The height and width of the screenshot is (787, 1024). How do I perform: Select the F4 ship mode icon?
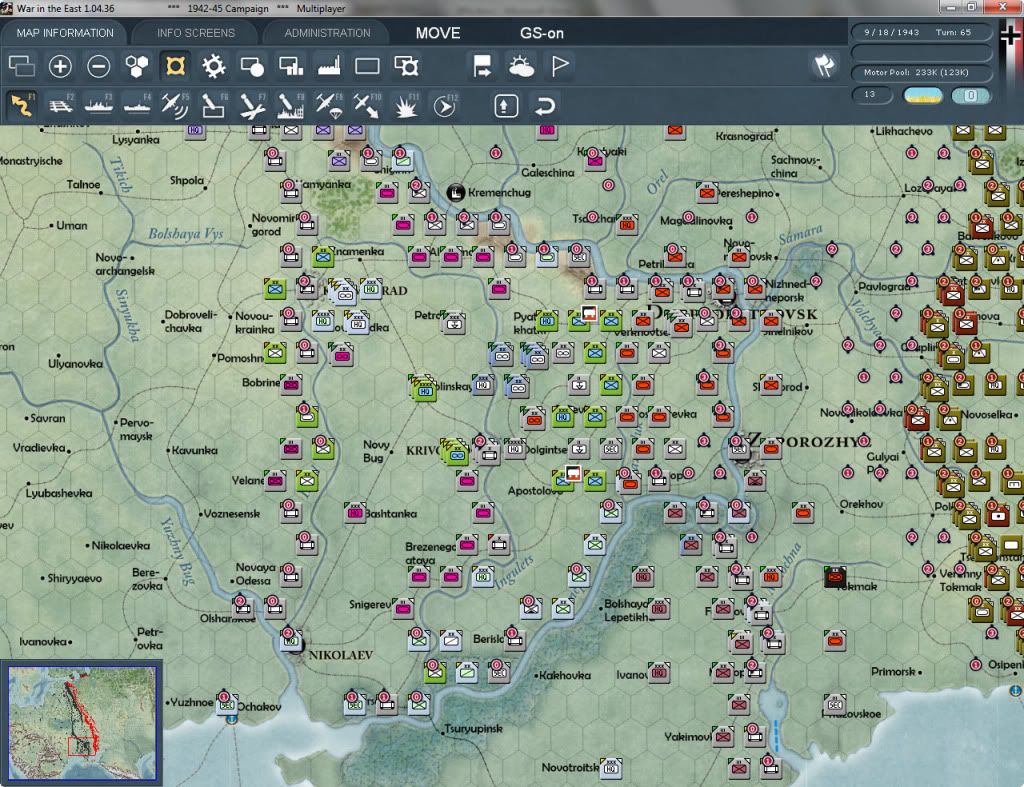click(137, 105)
